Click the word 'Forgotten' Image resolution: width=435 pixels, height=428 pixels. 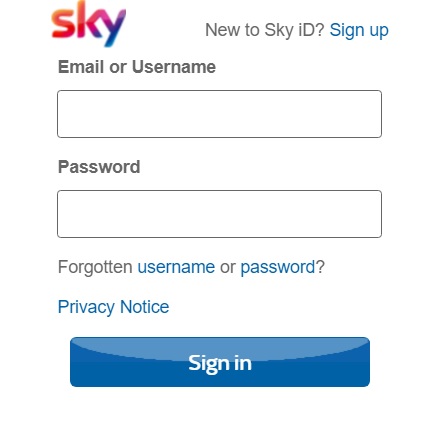coord(95,267)
